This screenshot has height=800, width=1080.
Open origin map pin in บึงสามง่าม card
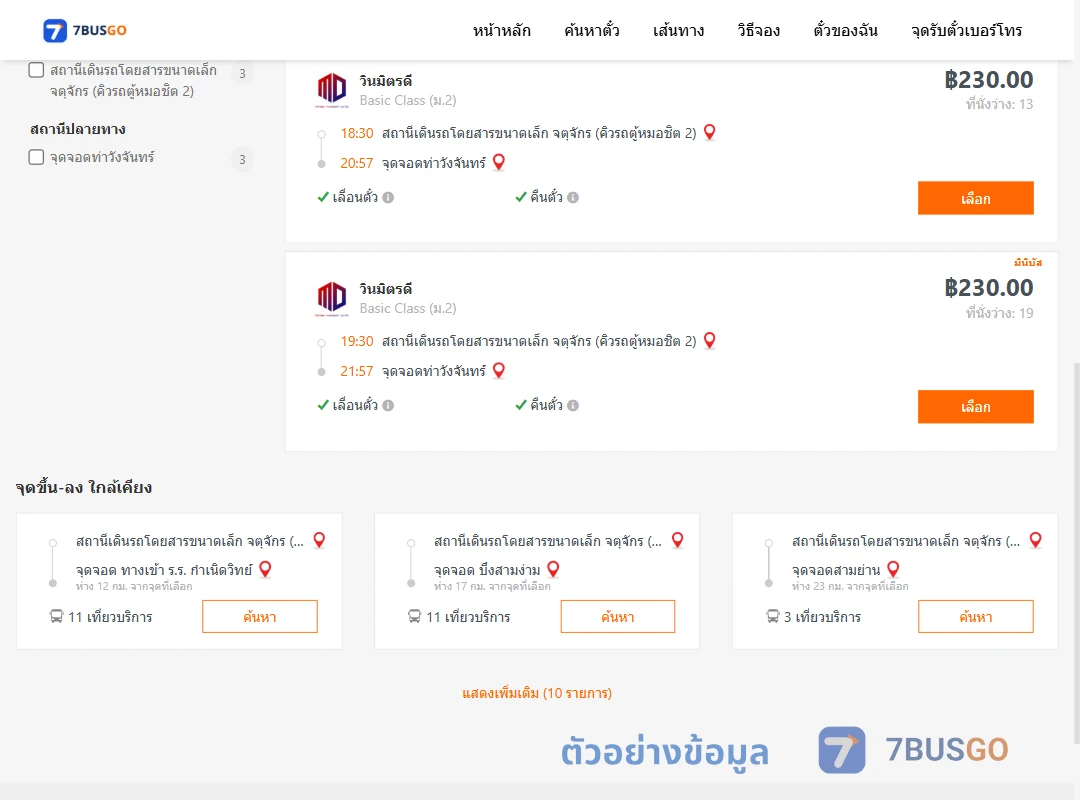[x=678, y=540]
